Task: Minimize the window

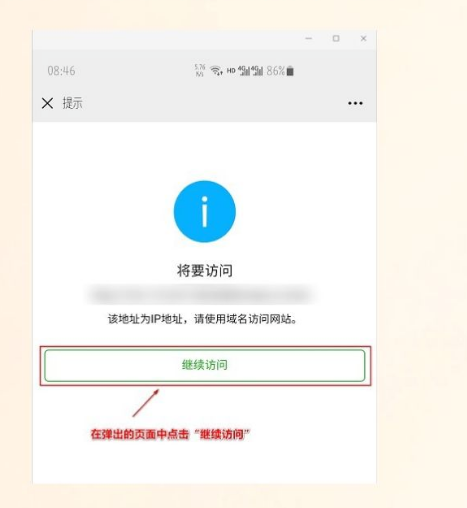Action: [x=309, y=39]
